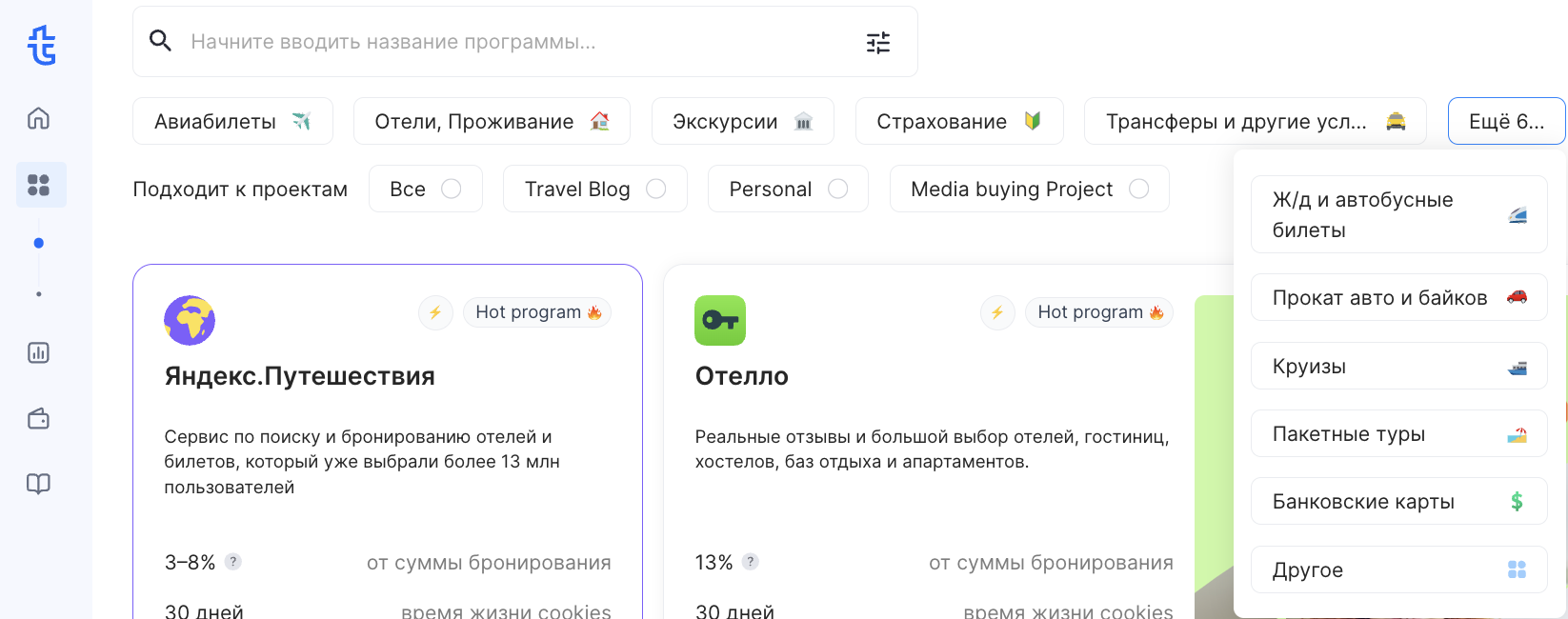The height and width of the screenshot is (619, 1568).
Task: Choose Пакетные туры category
Action: 1398,433
